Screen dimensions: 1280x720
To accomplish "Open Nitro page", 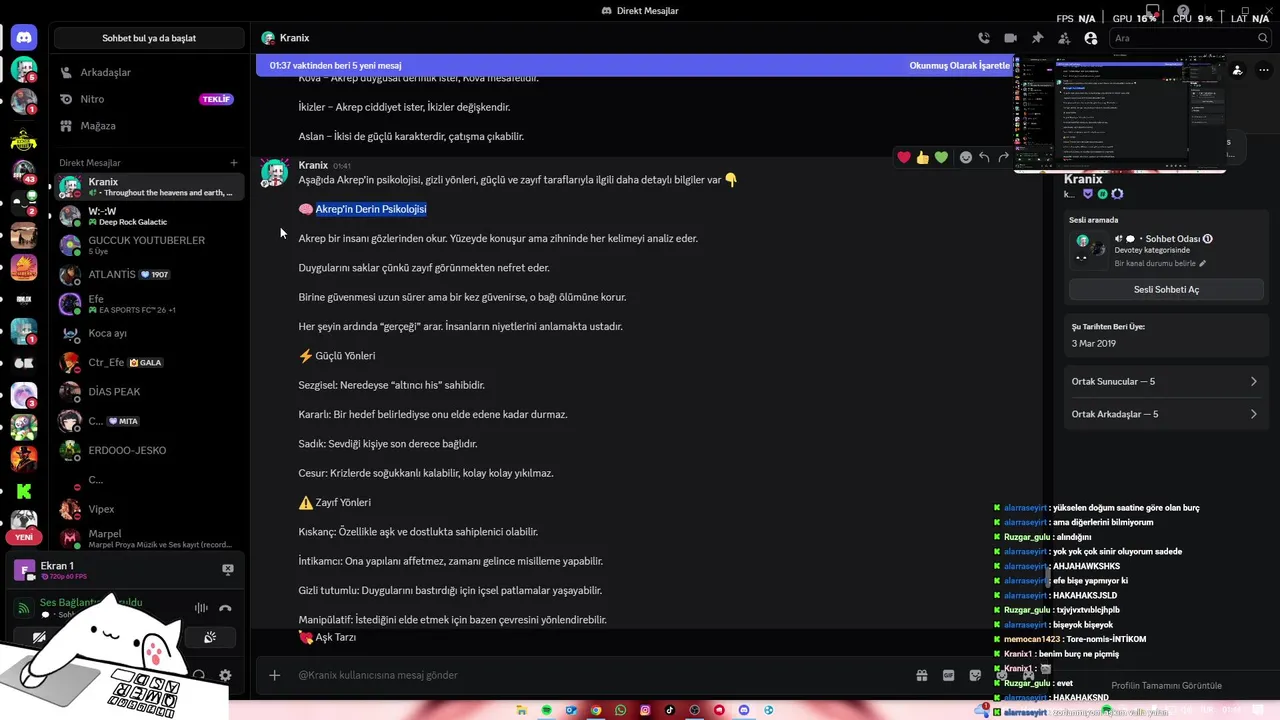I will pyautogui.click(x=149, y=99).
